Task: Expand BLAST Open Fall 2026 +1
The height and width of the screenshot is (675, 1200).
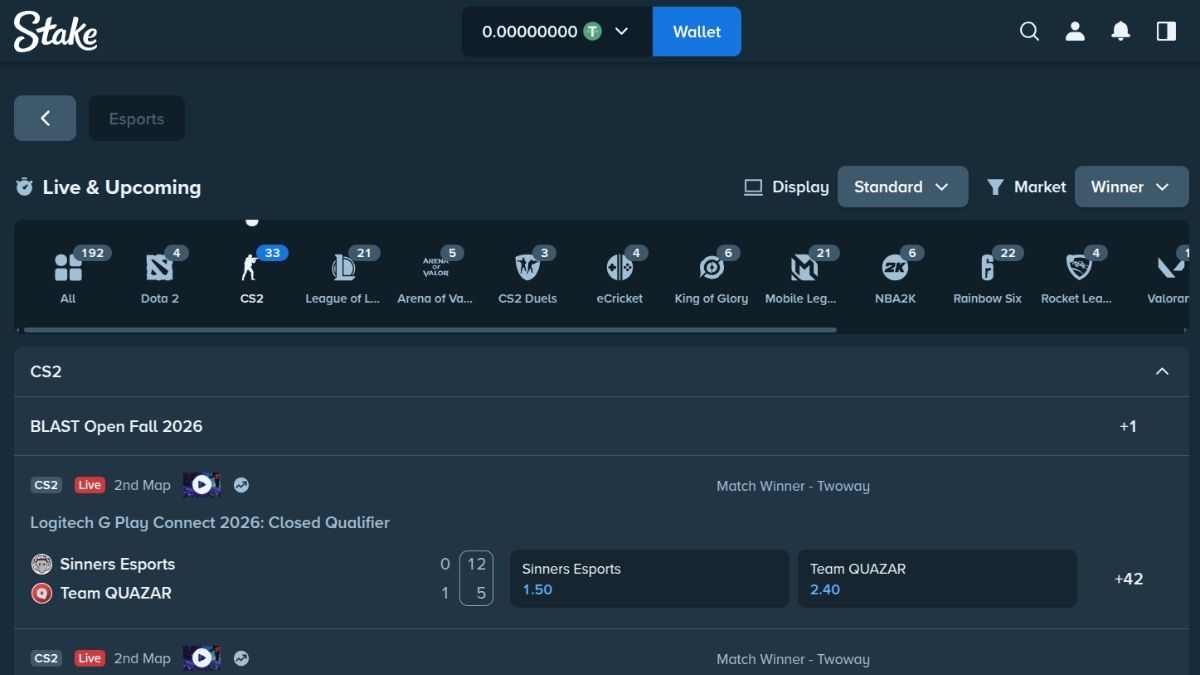Action: [x=1128, y=427]
